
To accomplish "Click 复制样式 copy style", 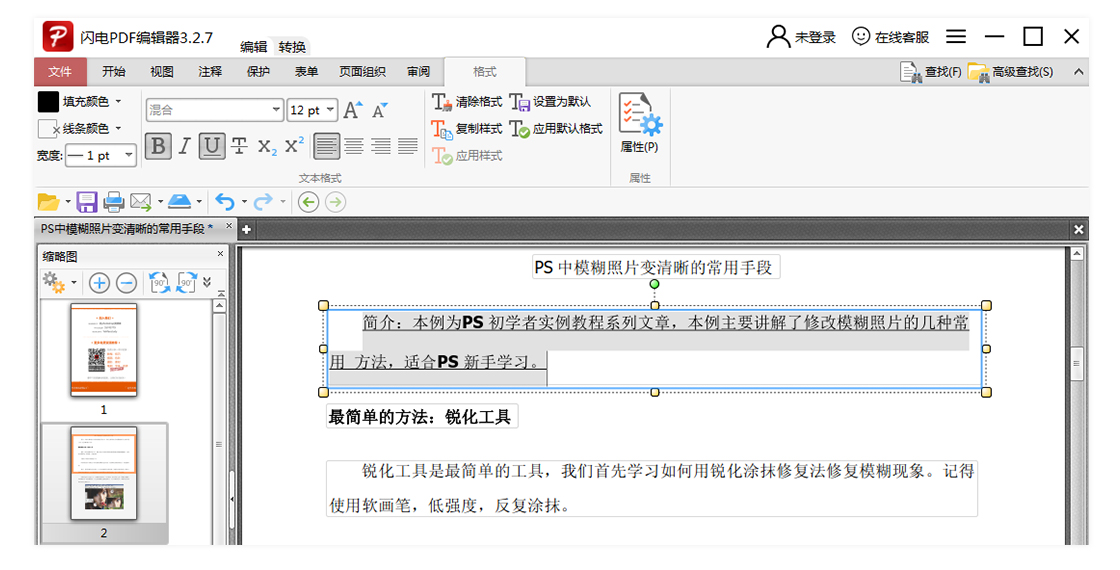I will (467, 129).
